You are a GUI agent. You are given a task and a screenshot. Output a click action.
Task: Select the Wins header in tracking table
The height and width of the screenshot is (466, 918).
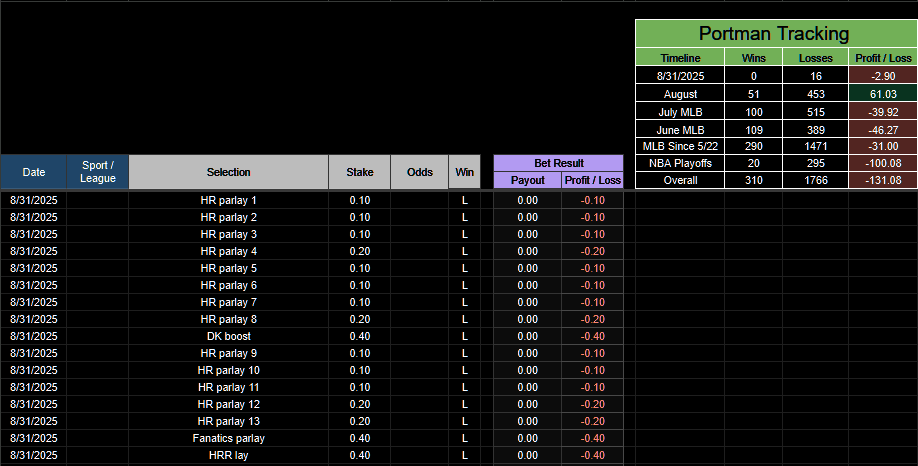coord(753,58)
